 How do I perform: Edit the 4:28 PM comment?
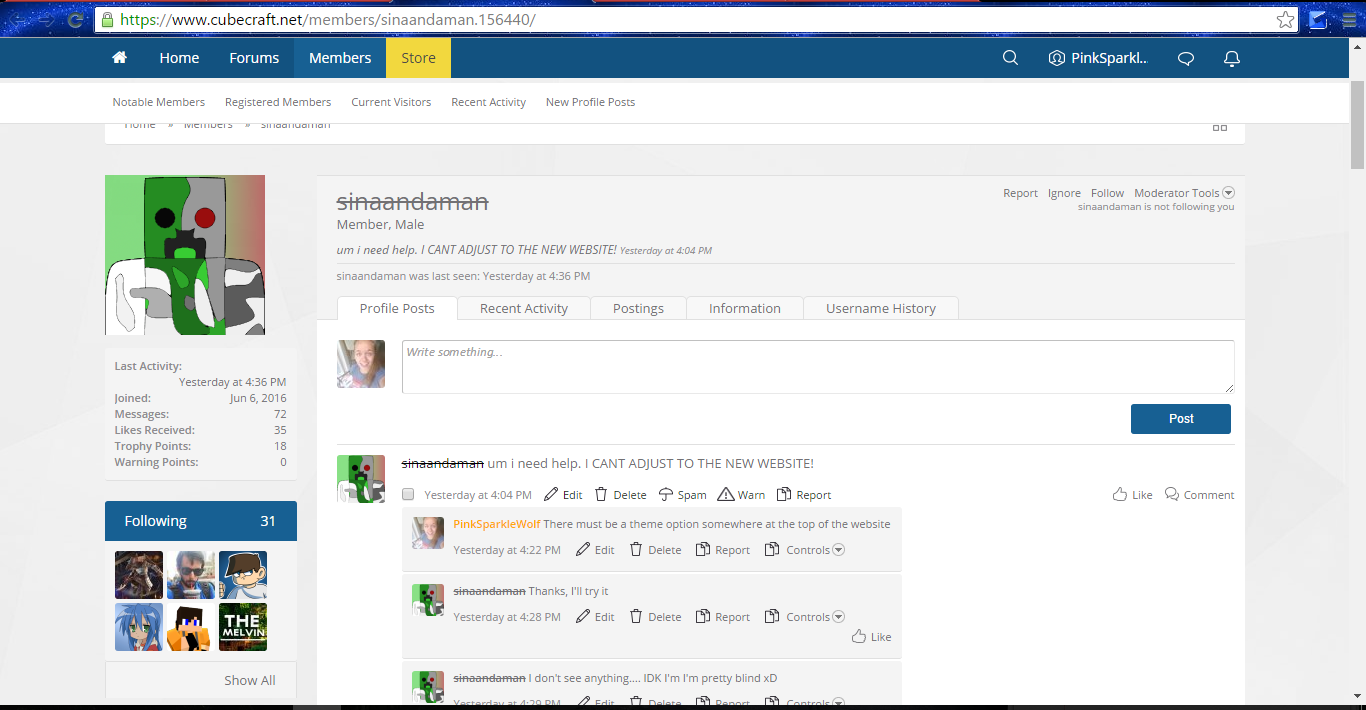point(595,617)
